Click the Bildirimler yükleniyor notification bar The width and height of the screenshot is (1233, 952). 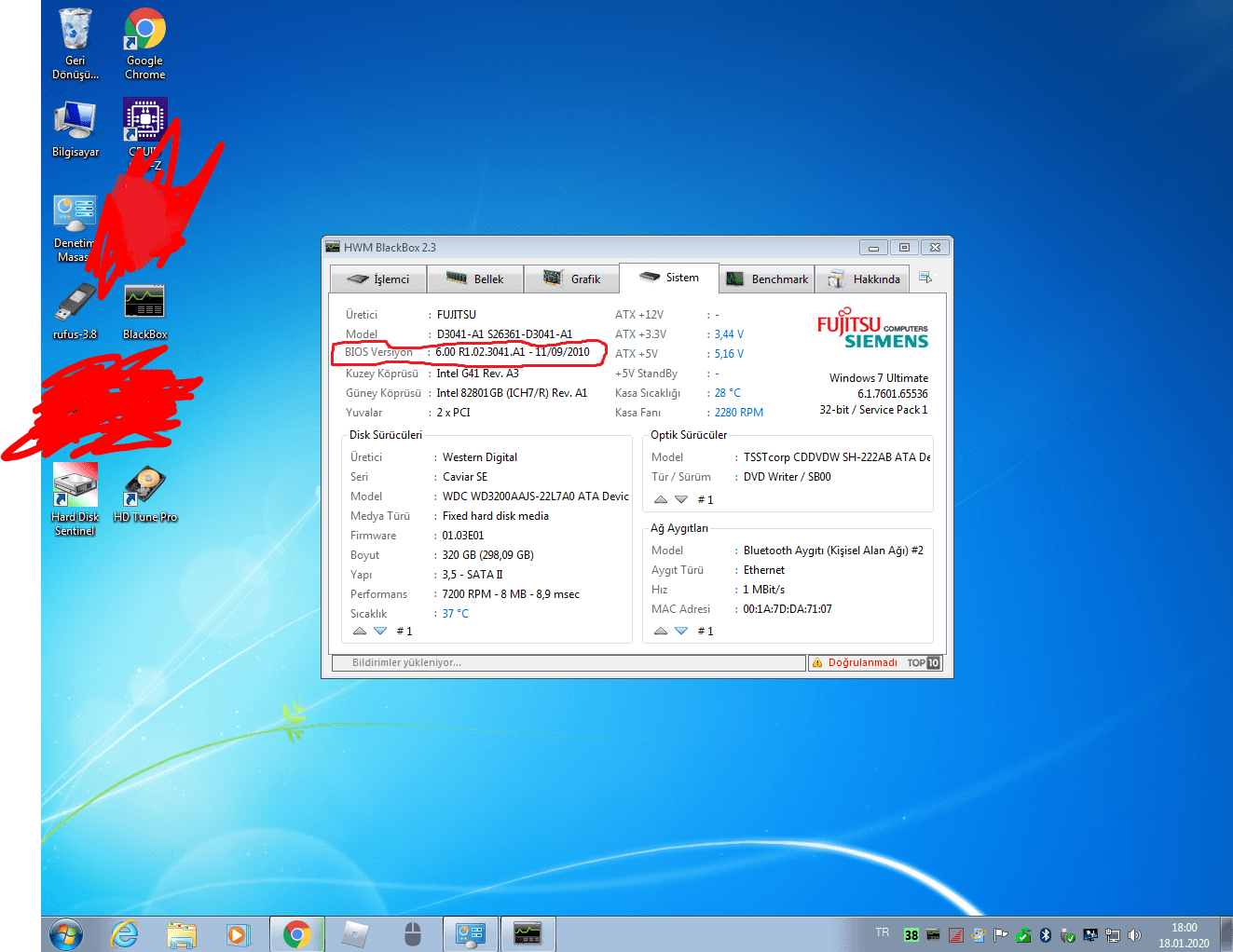coord(569,663)
